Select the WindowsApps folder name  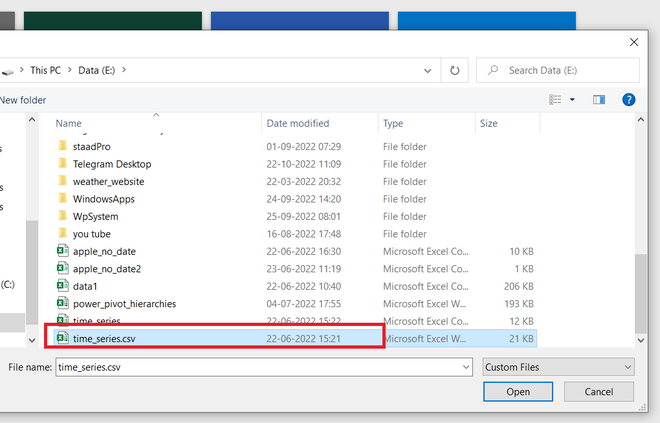coord(104,199)
